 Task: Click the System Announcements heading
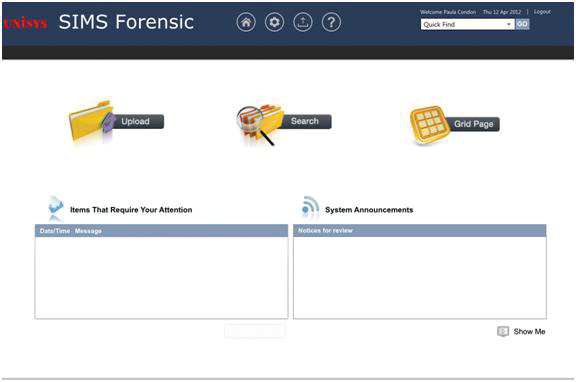tap(369, 210)
